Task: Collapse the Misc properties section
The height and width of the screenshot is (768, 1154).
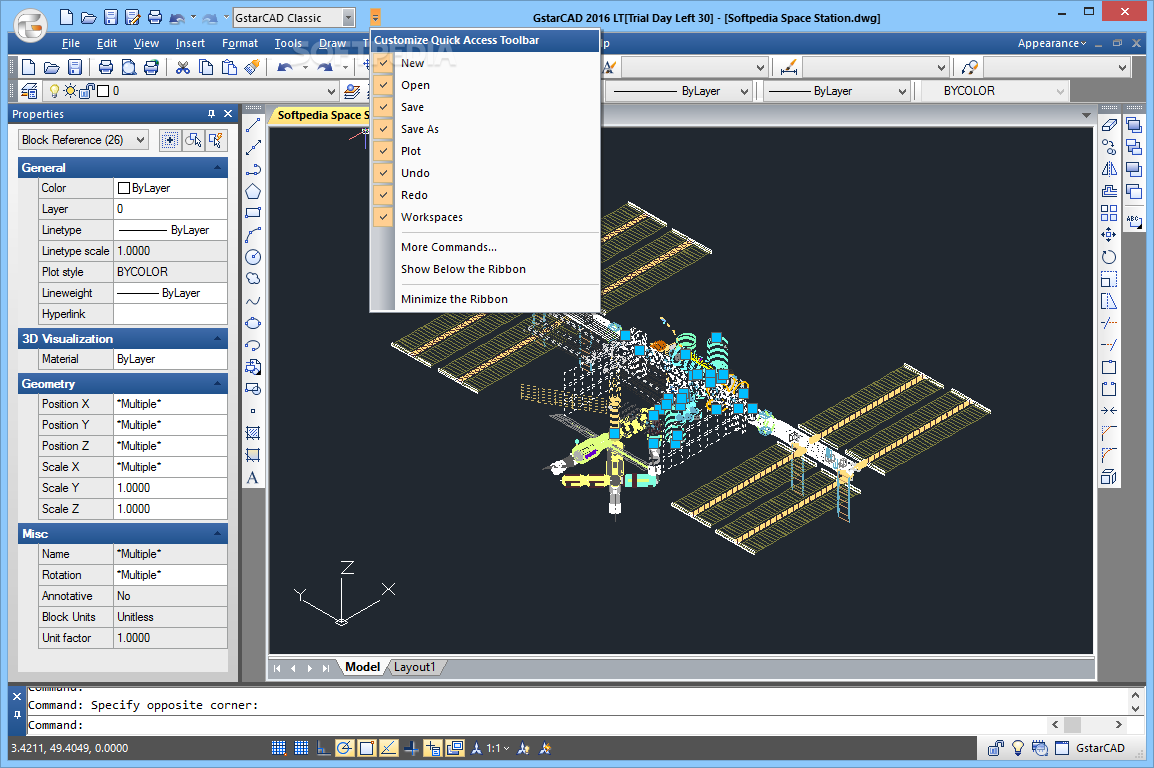Action: coord(217,533)
